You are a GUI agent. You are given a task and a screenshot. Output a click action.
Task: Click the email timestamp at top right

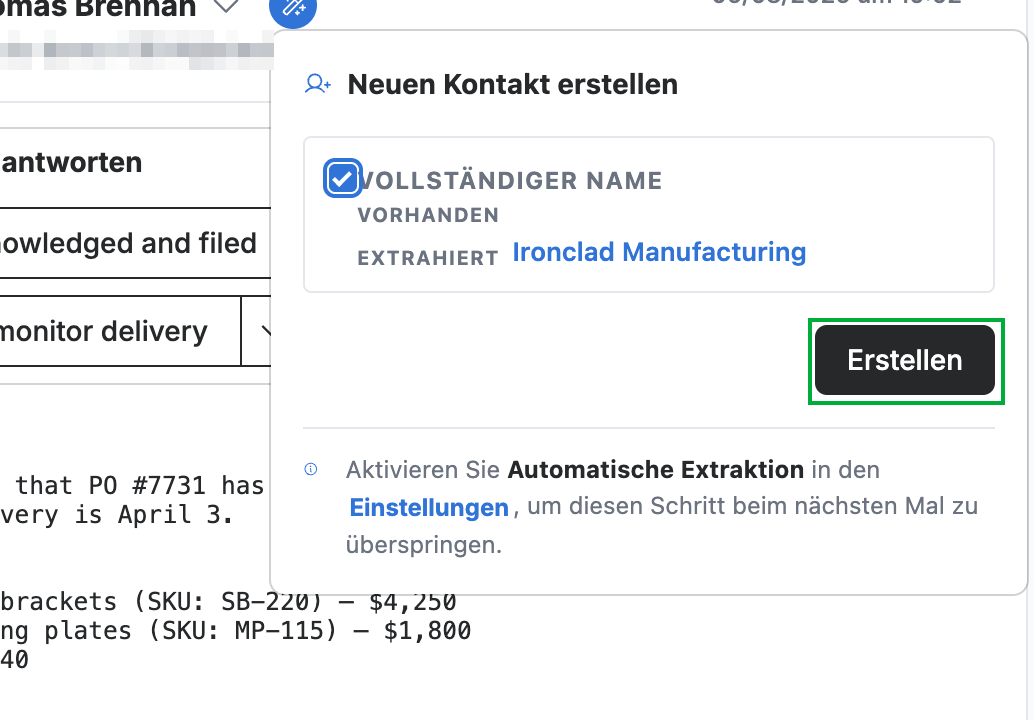[836, 3]
